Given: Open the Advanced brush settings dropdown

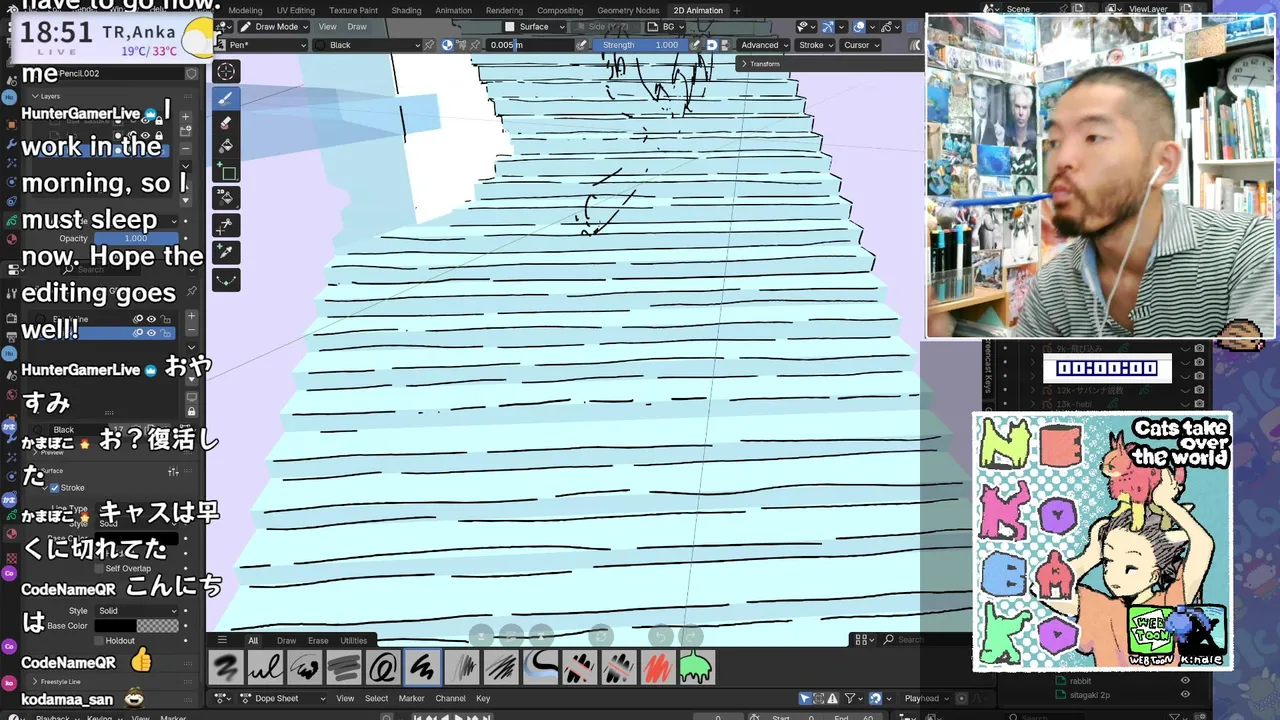Looking at the screenshot, I should (x=764, y=45).
